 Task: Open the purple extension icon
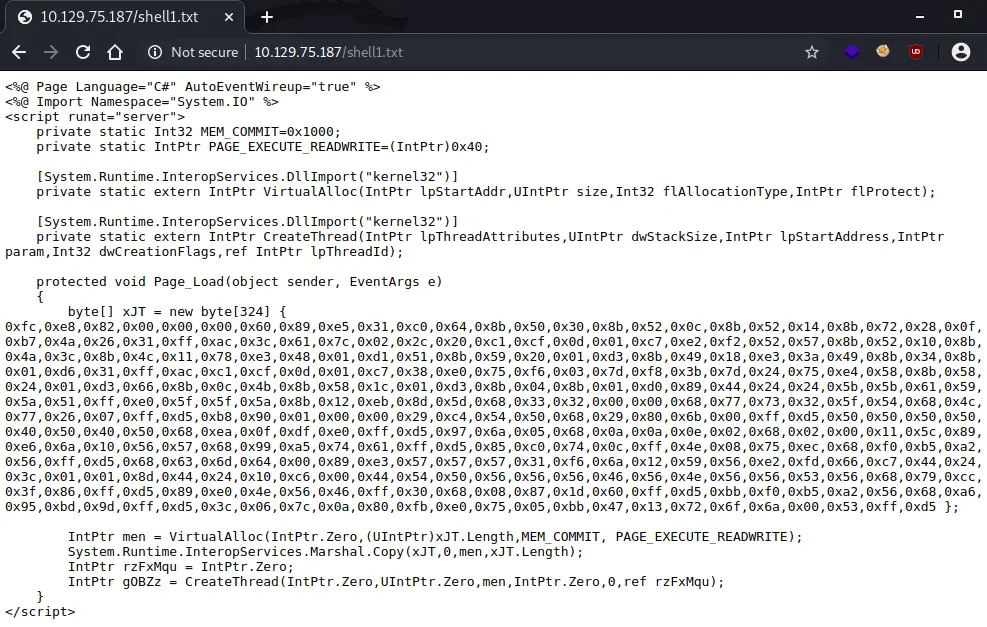coord(852,52)
